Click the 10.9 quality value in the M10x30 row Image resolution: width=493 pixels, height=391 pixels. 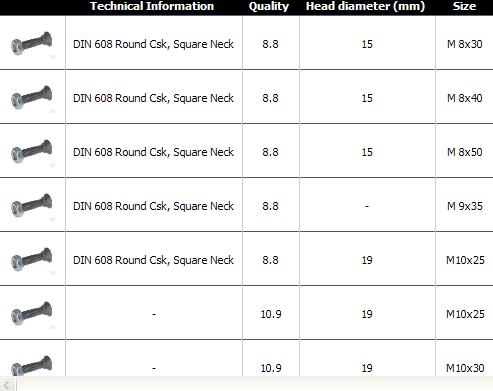[x=271, y=368]
